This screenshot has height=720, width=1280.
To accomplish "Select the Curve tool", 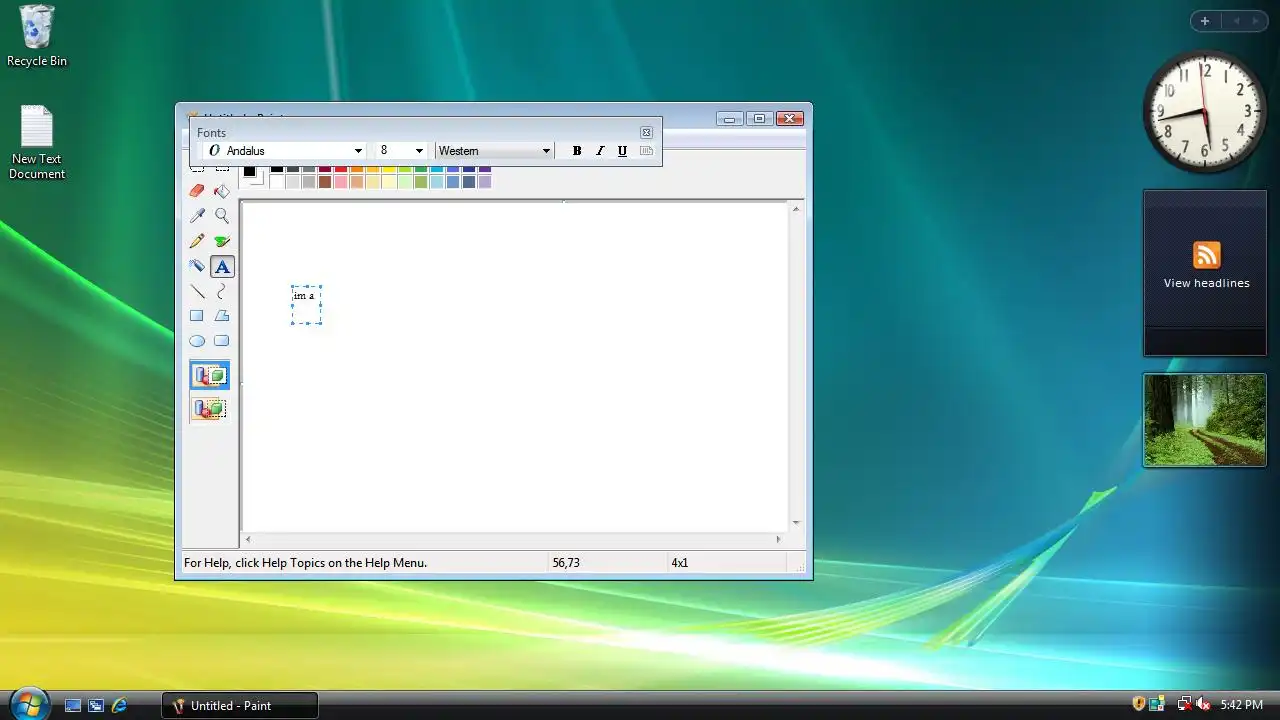I will [222, 291].
